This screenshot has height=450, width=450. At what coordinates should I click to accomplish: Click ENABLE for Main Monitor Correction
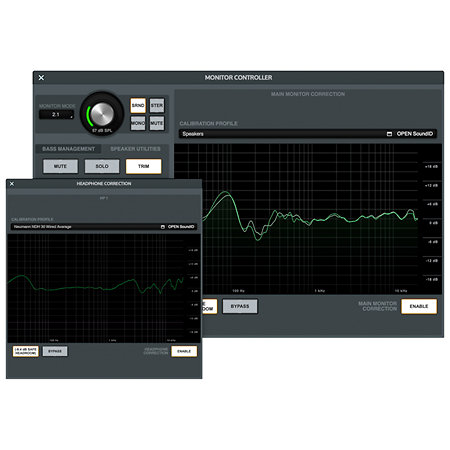419,306
